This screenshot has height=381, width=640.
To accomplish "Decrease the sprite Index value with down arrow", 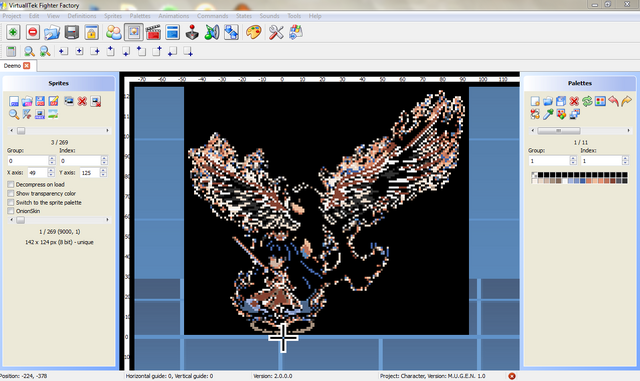I will click(104, 163).
